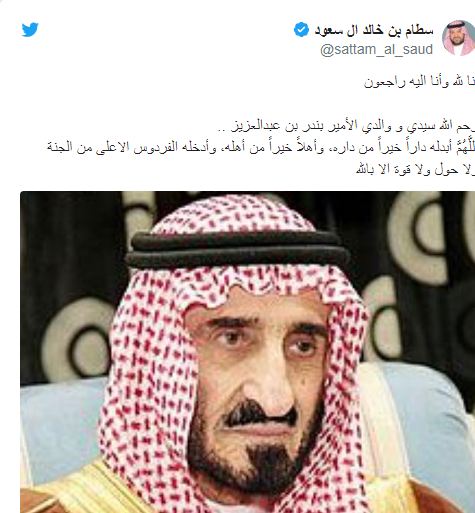Click the black agal band in the photo
475x513 pixels.
click(x=237, y=250)
